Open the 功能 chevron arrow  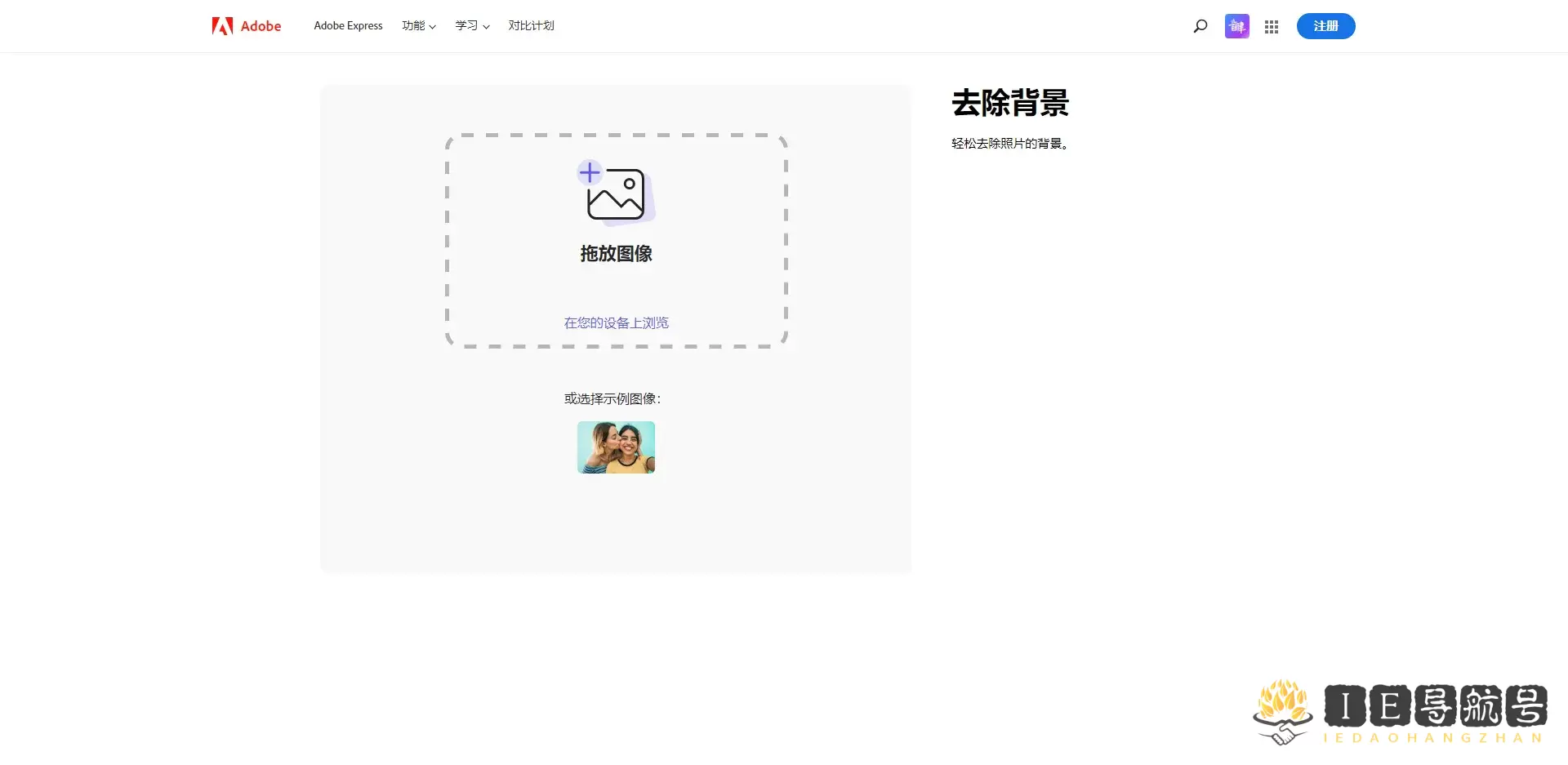(x=433, y=26)
